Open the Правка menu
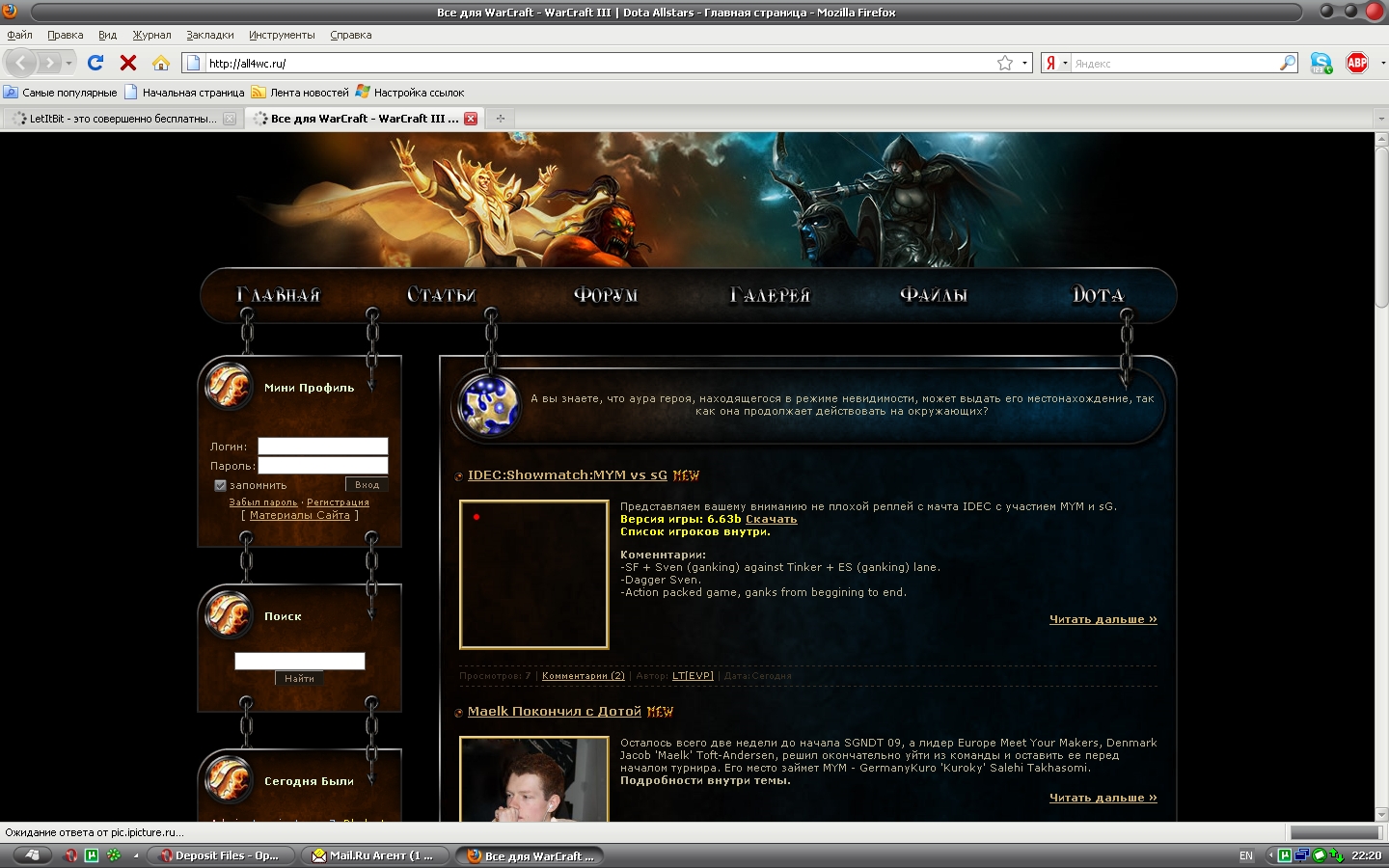Screen dimensions: 1389x868 (x=66, y=35)
